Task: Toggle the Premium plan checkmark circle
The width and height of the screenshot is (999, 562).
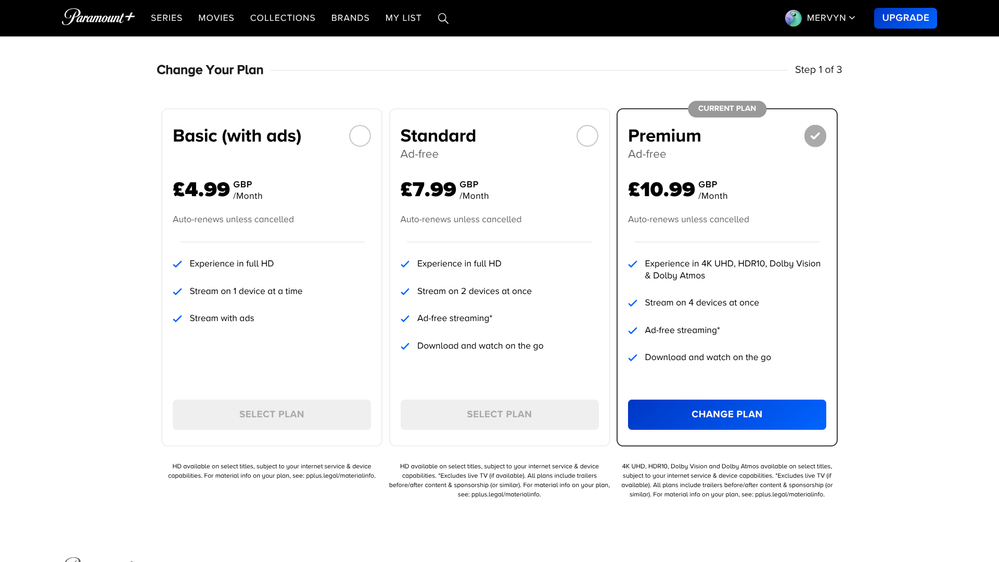Action: [815, 136]
